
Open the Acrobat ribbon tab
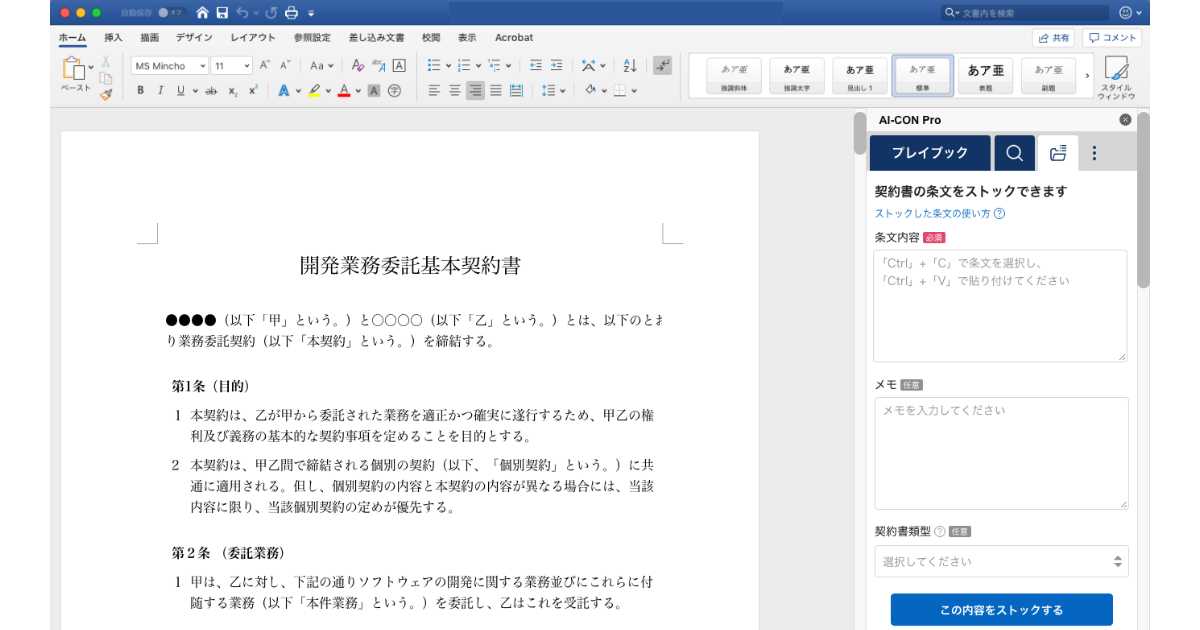[514, 37]
